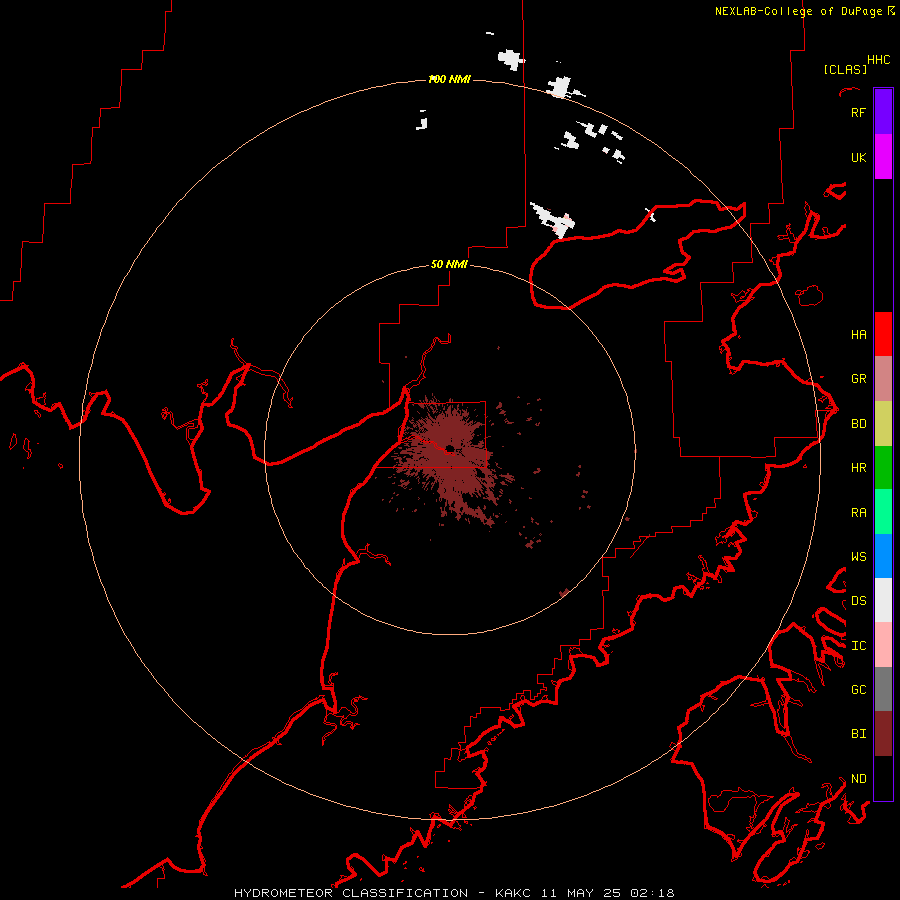The height and width of the screenshot is (900, 900).
Task: Click the DS white legend swatch
Action: point(883,600)
